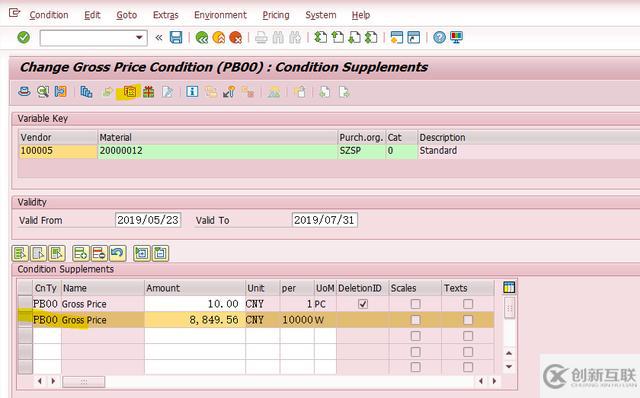
Task: Click the Print icon in standard toolbar
Action: [x=261, y=38]
